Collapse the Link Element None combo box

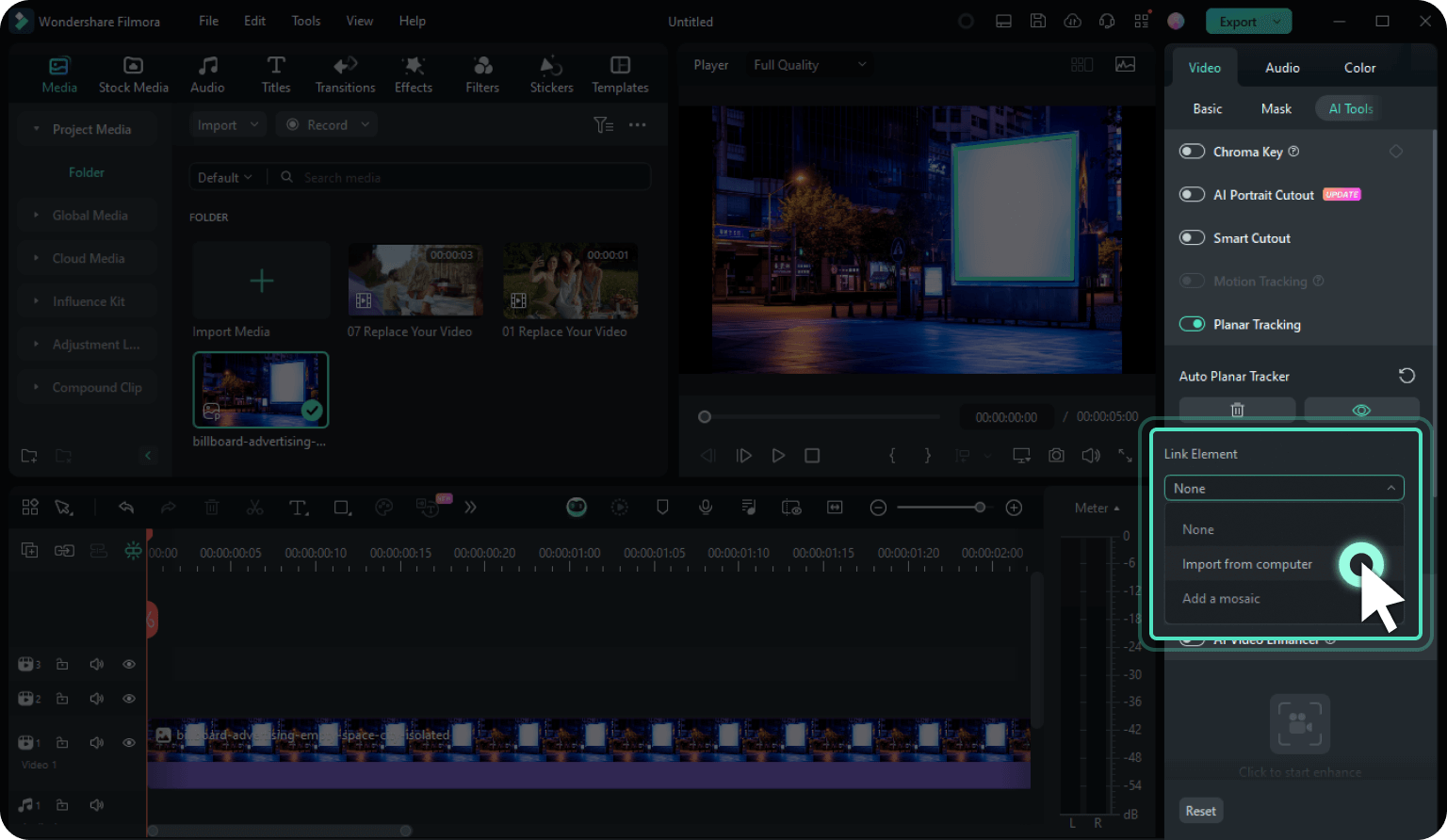click(1284, 488)
